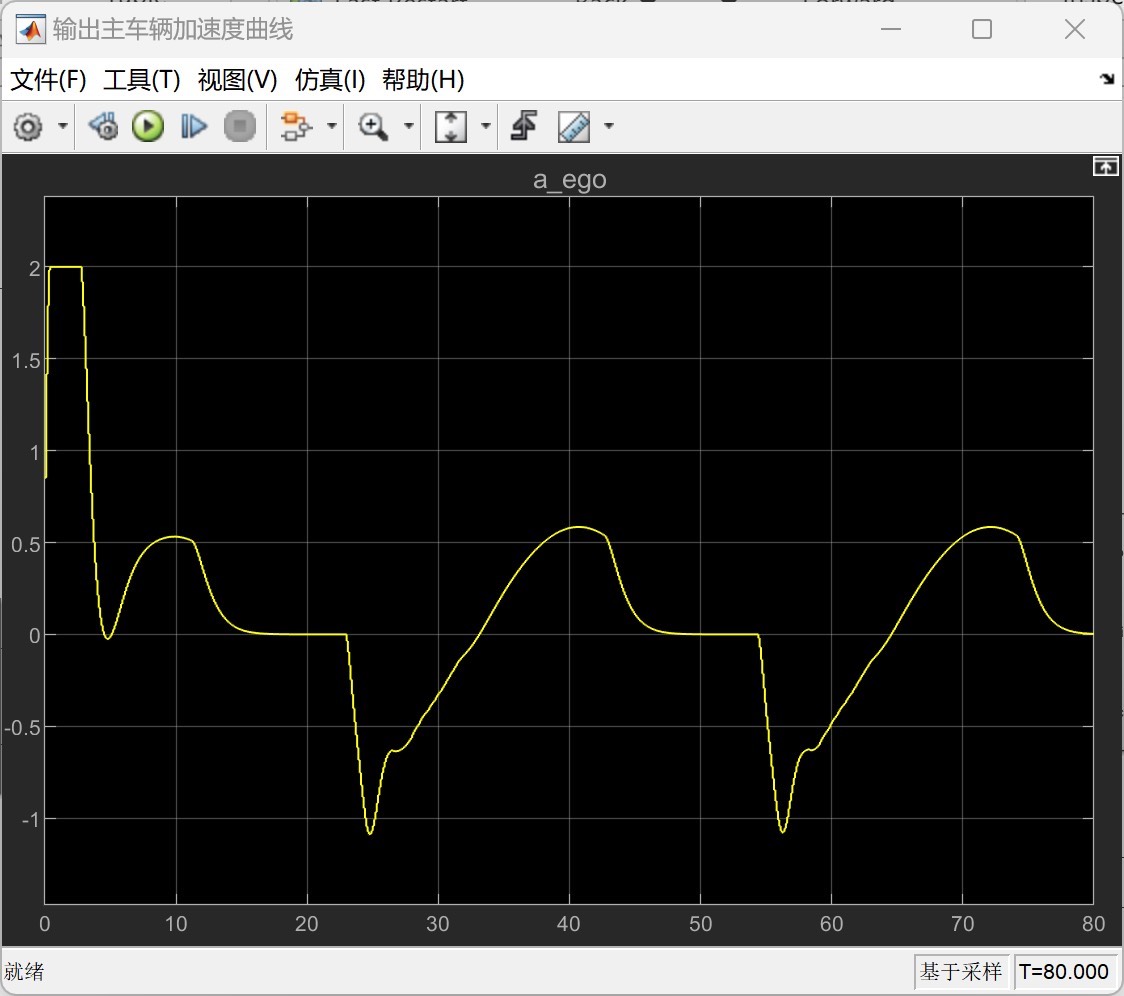This screenshot has height=996, width=1124.
Task: Open the zoom tool dropdown arrow
Action: pos(409,127)
